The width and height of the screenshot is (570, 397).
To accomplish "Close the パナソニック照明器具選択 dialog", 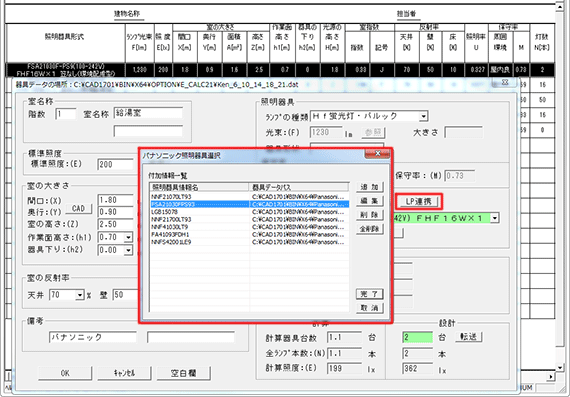I will click(377, 154).
